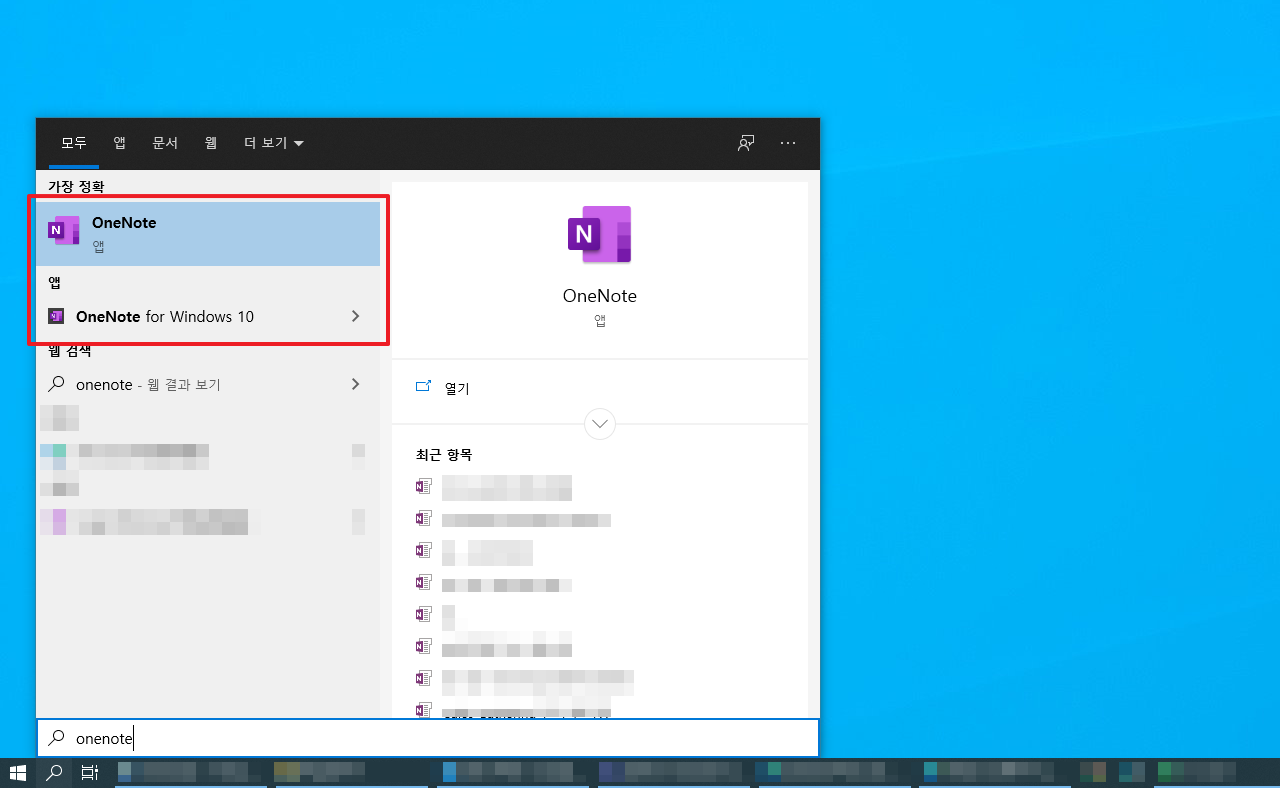This screenshot has height=788, width=1280.
Task: Click the search magnifier in the search box
Action: click(x=55, y=738)
